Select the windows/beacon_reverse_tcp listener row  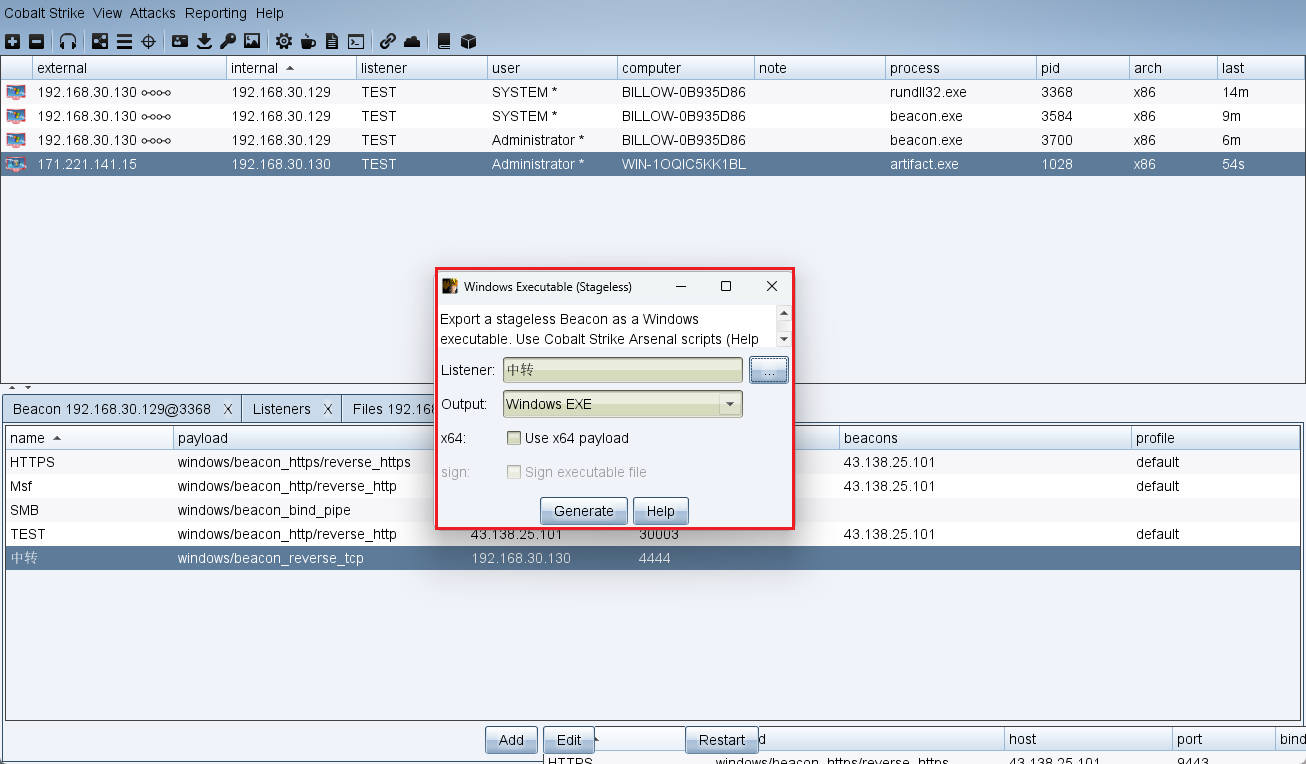[x=653, y=558]
